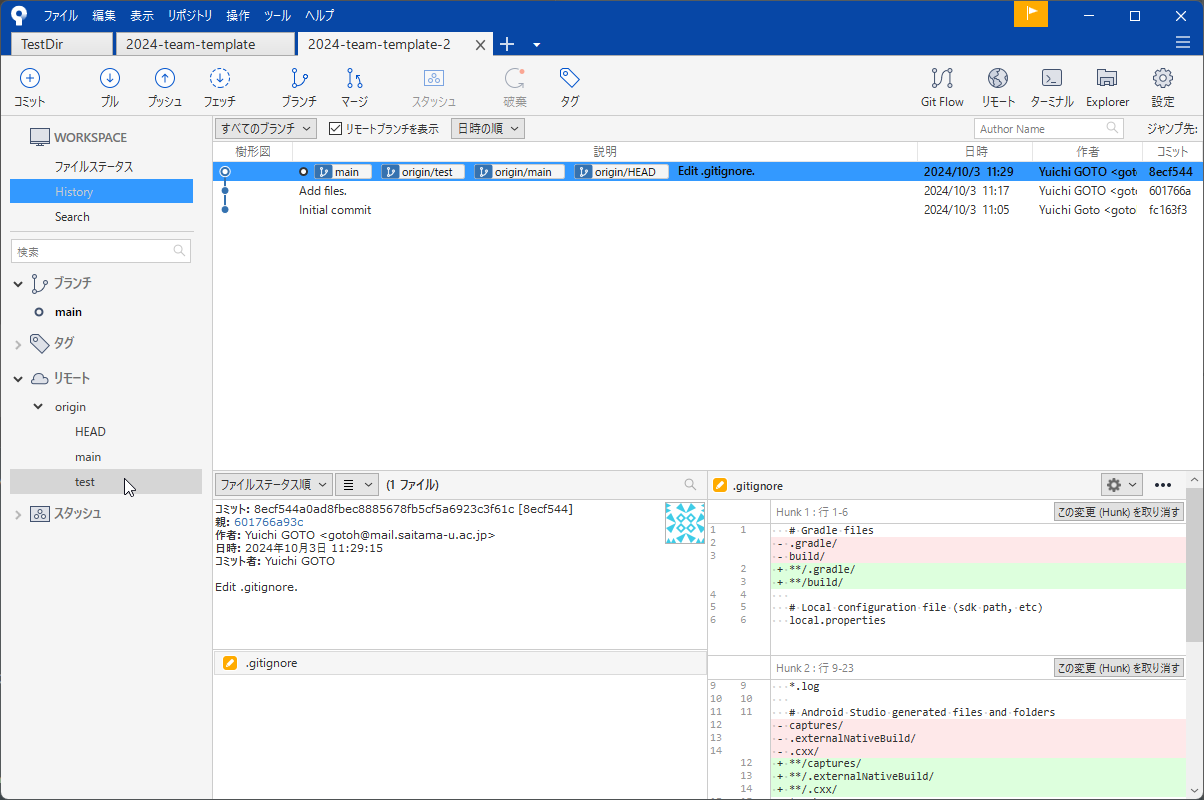
Task: Open the ツール menu
Action: 278,15
